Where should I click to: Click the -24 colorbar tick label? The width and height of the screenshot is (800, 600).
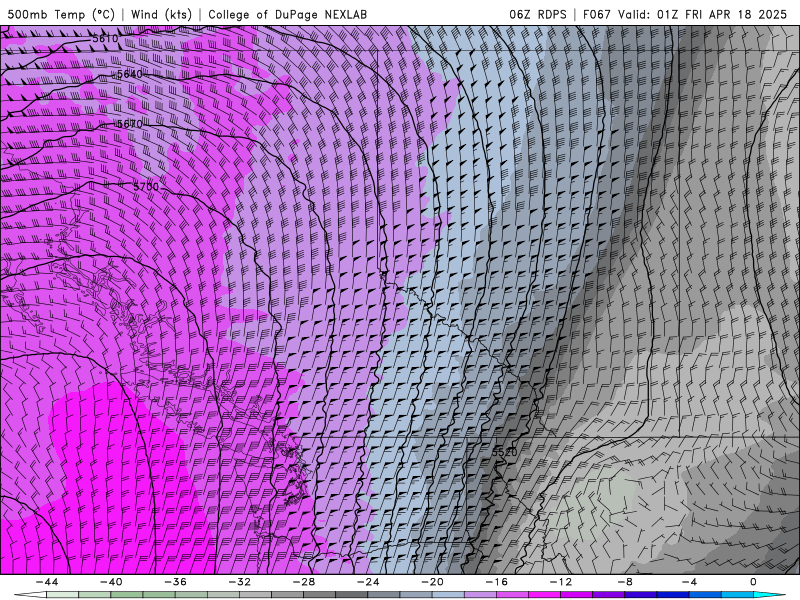368,582
